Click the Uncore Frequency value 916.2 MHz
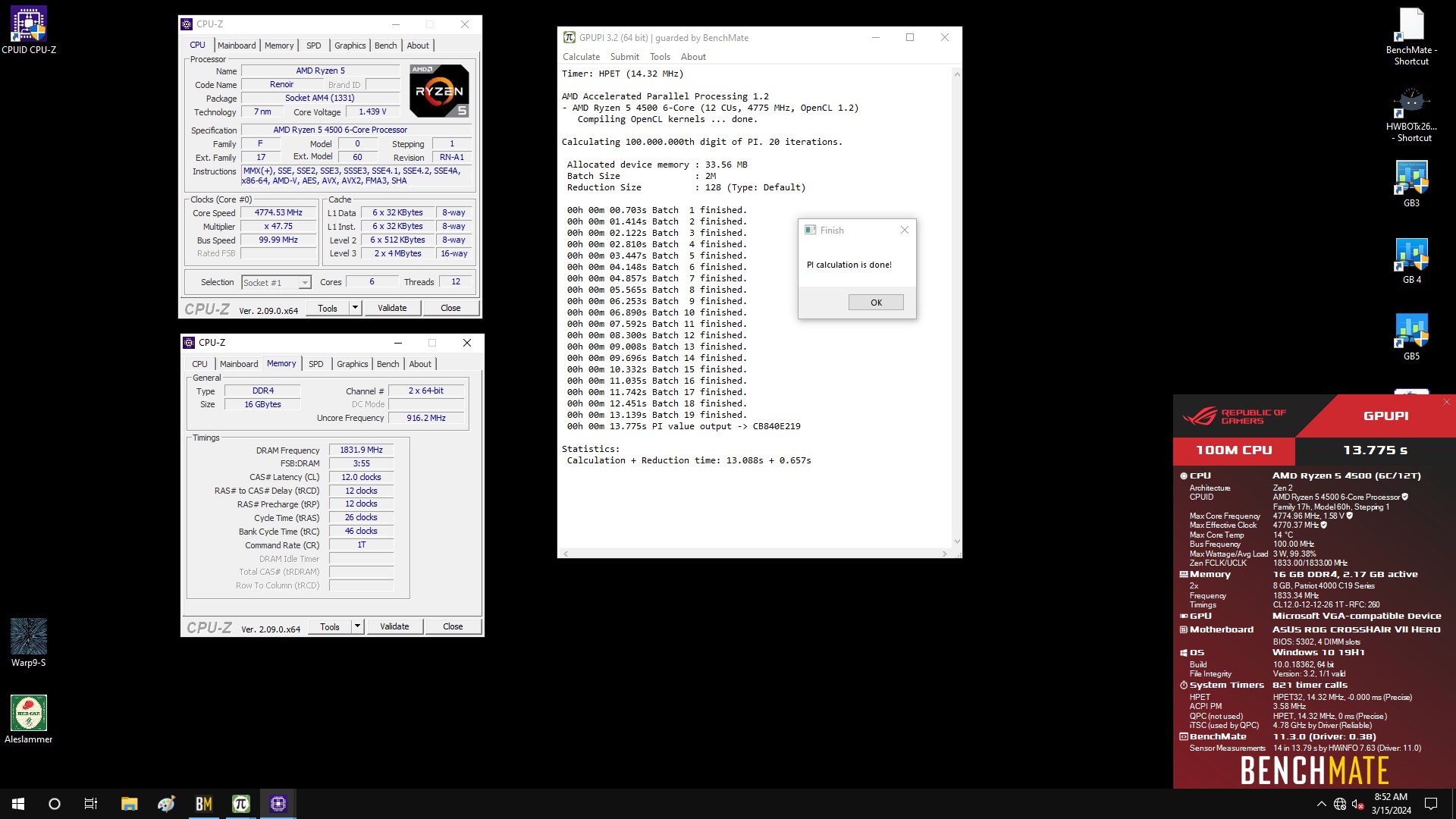 point(426,418)
